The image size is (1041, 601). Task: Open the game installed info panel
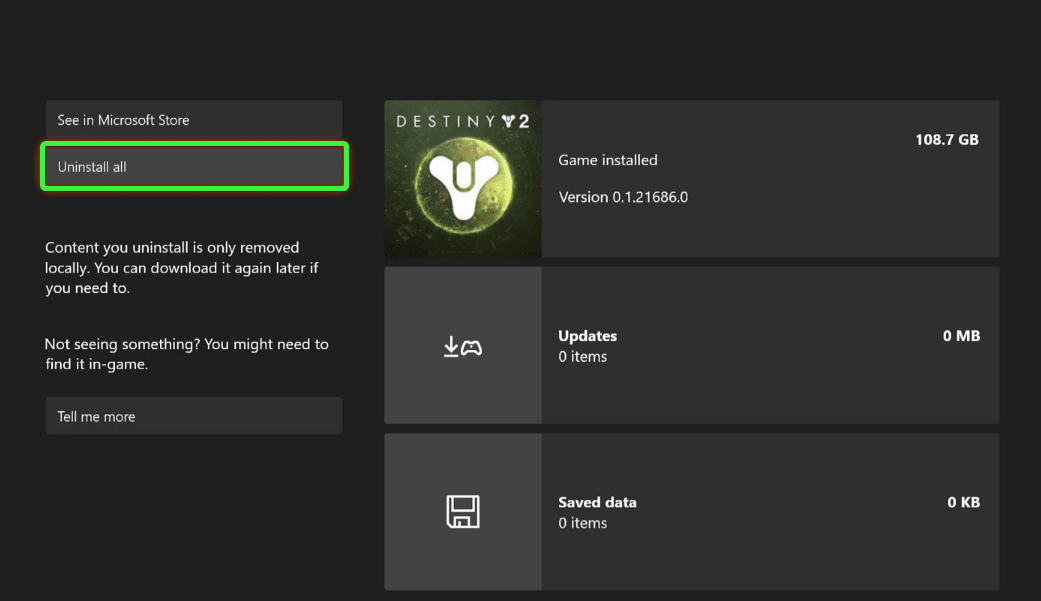(770, 178)
